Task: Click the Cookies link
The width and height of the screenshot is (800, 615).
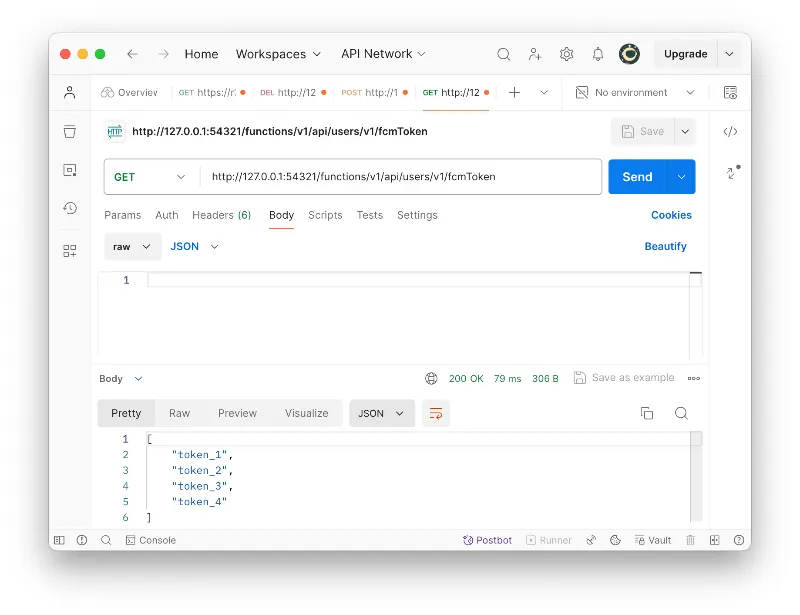Action: [x=671, y=215]
